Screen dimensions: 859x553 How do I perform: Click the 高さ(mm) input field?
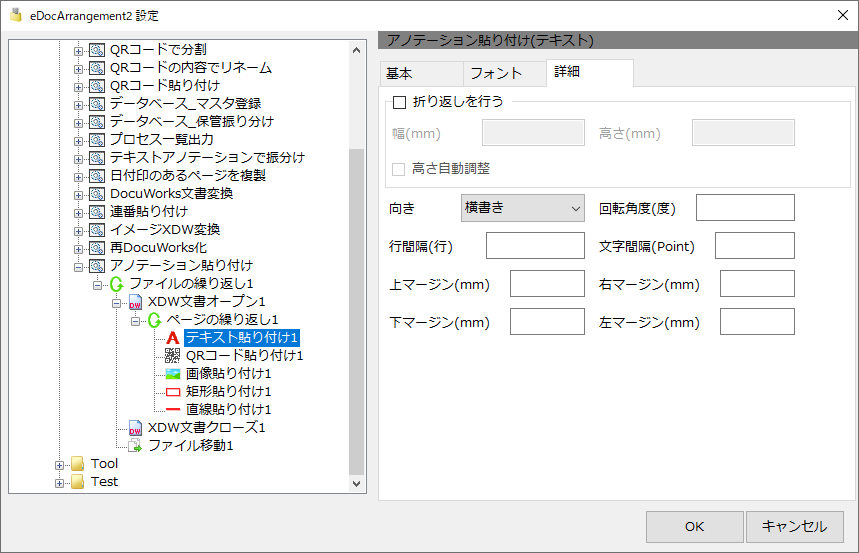[743, 133]
